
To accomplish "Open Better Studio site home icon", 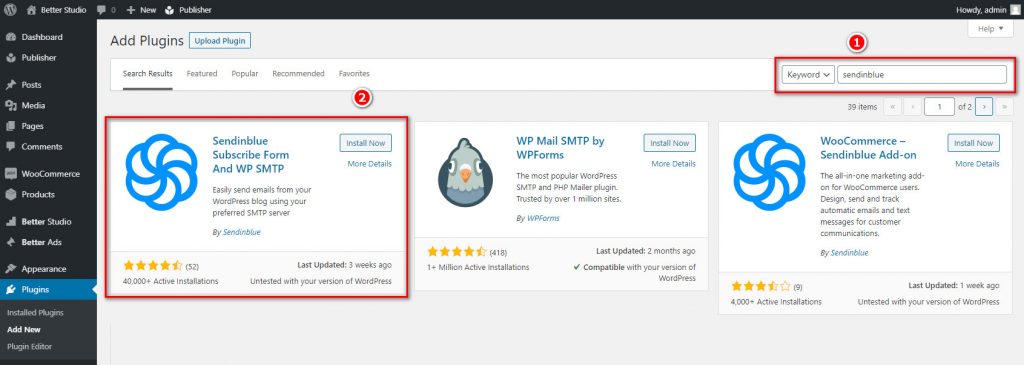I will point(31,10).
